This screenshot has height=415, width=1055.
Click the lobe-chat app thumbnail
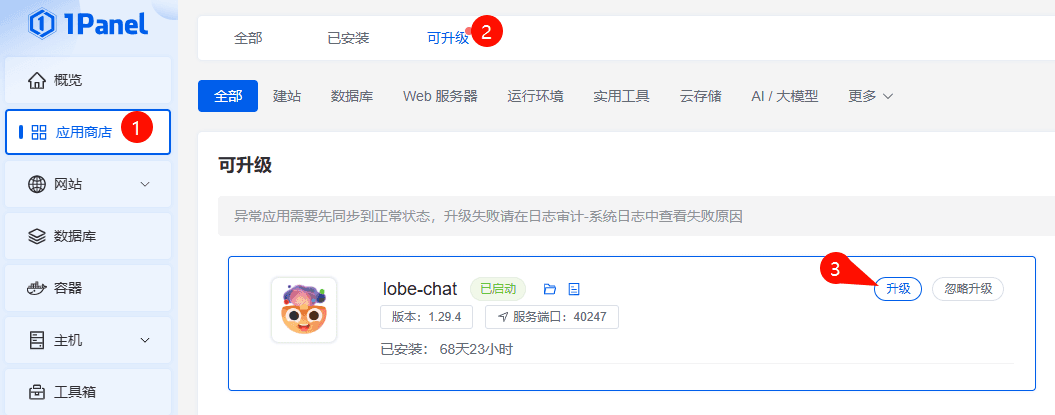pos(304,310)
